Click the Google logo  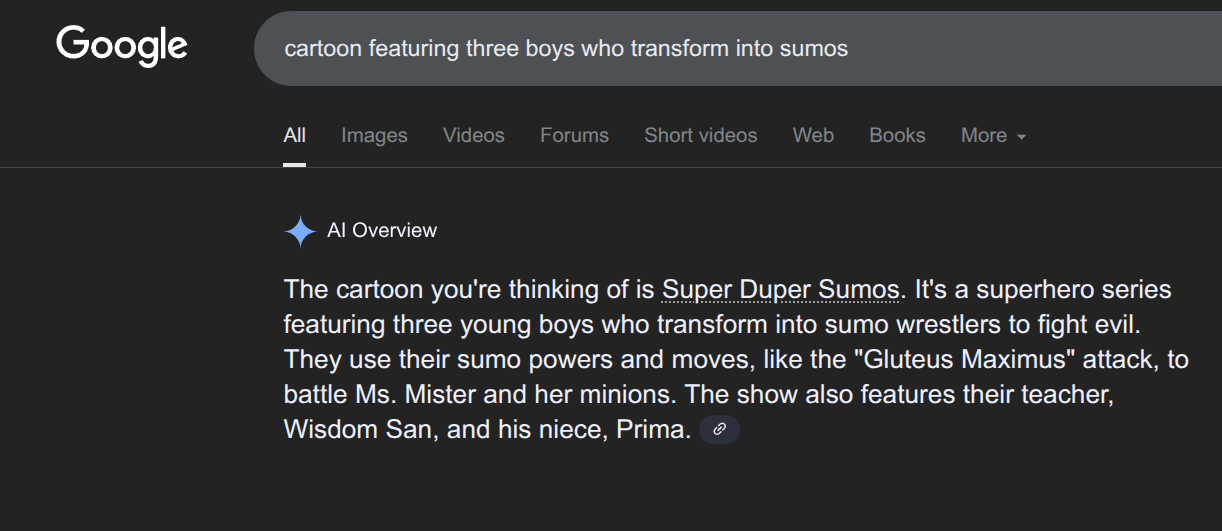coord(122,46)
